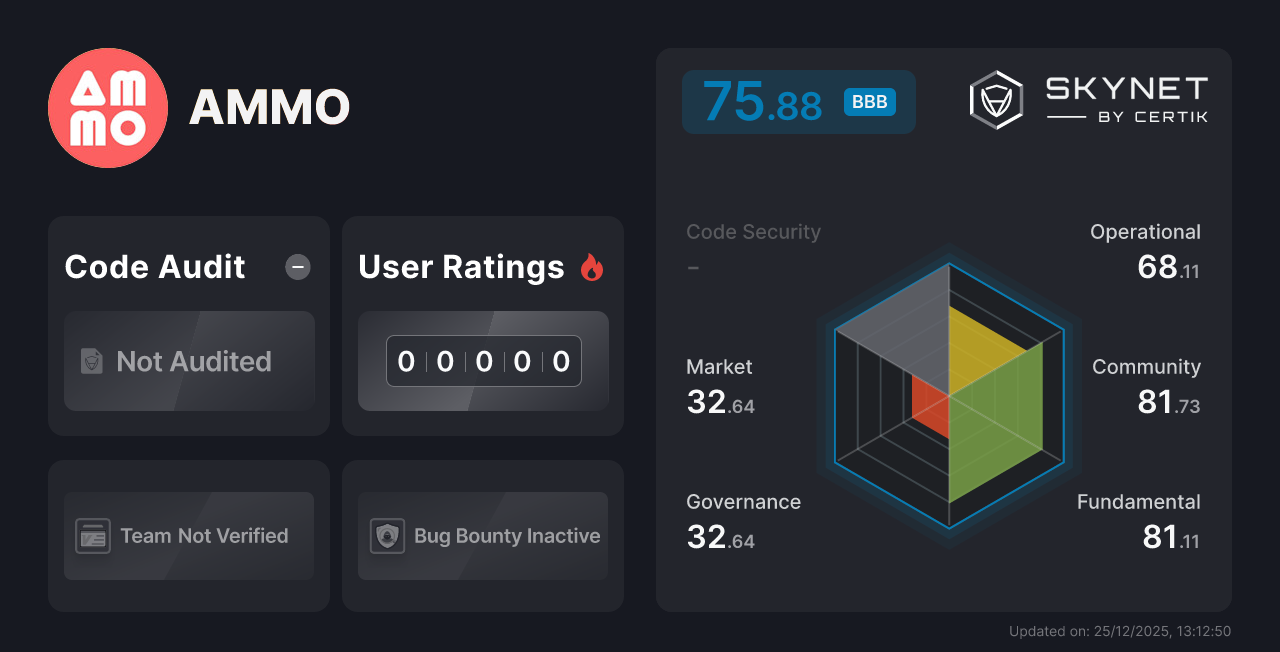Select the shield icon beside Not Audited

pyautogui.click(x=91, y=362)
